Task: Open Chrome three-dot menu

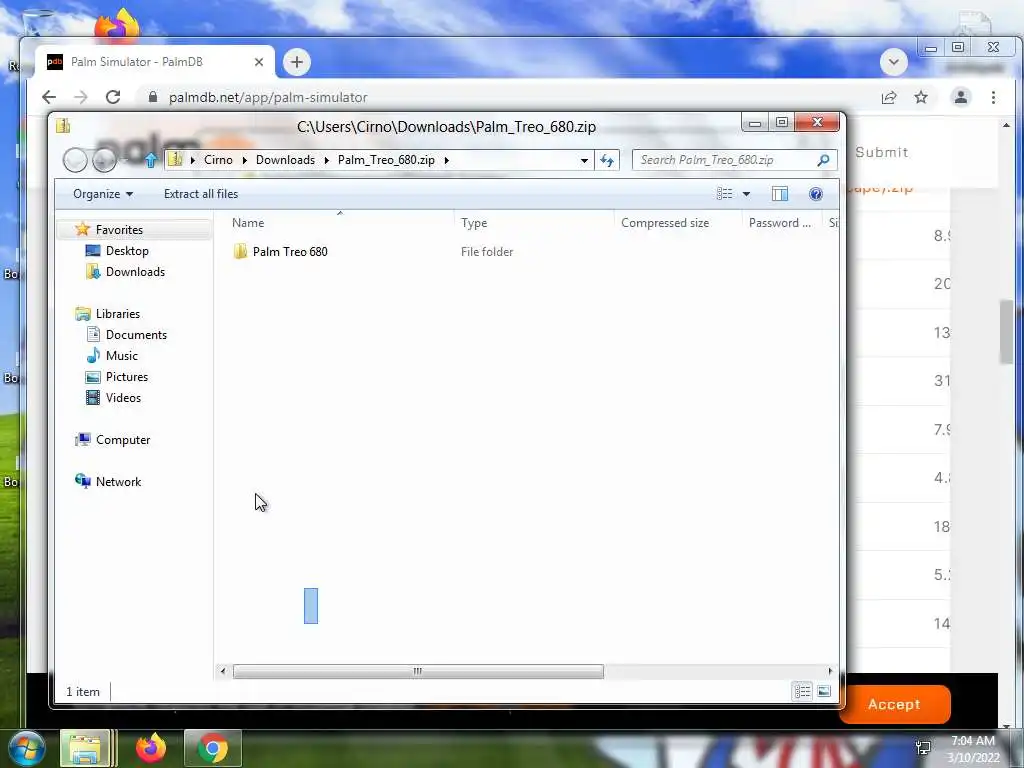Action: click(x=993, y=97)
